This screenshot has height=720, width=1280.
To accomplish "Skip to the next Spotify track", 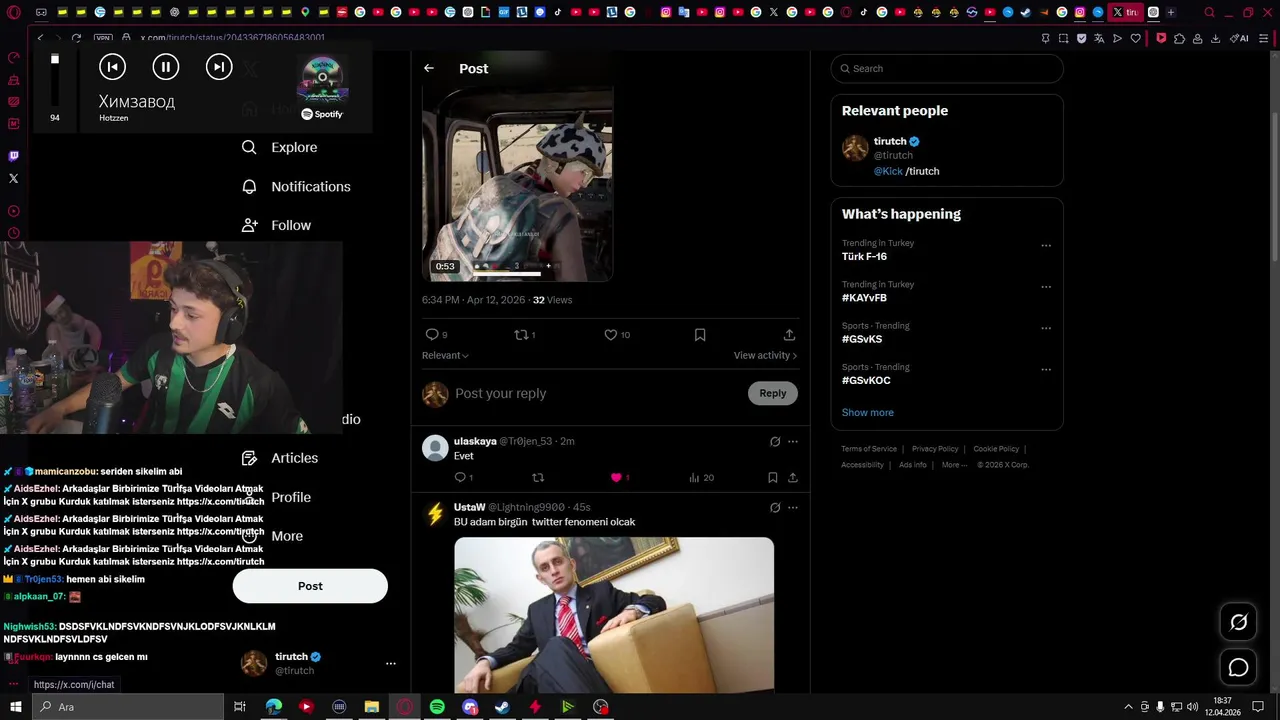I will pos(219,67).
